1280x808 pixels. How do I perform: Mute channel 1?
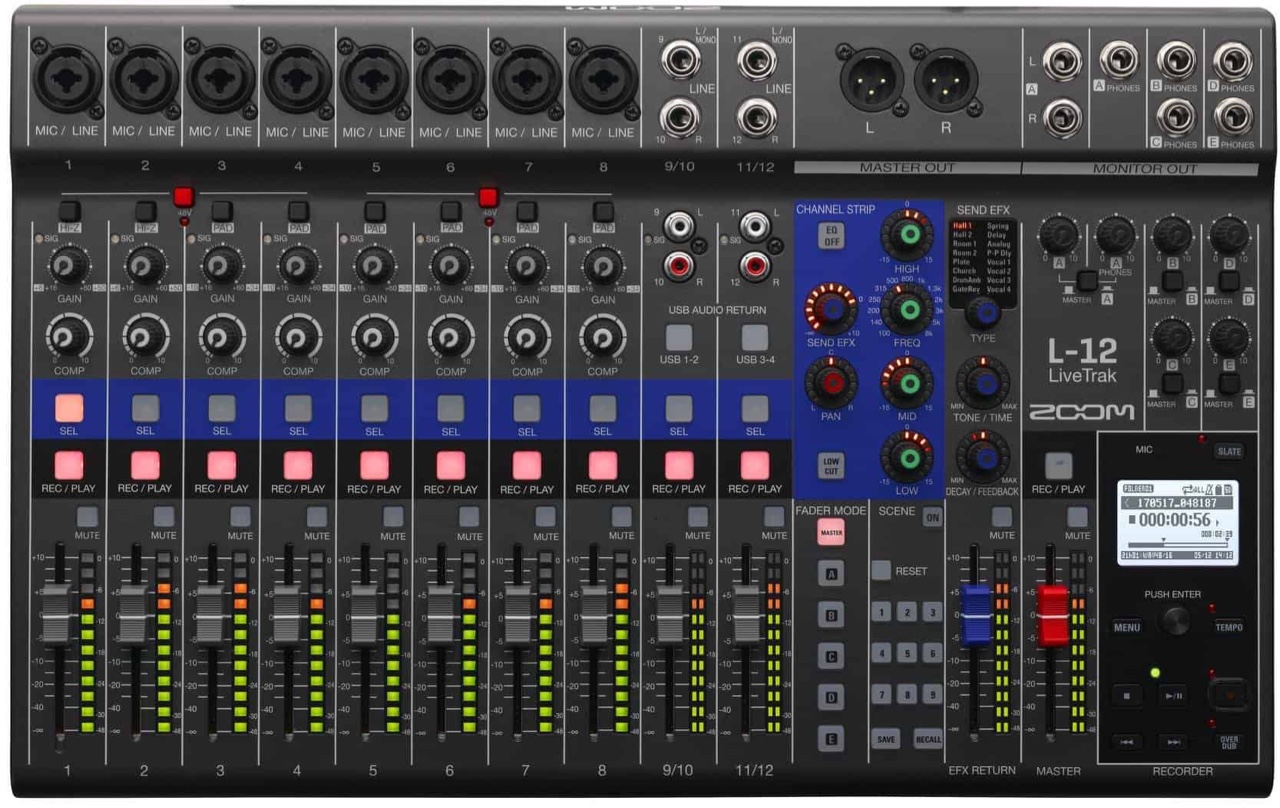pyautogui.click(x=88, y=517)
